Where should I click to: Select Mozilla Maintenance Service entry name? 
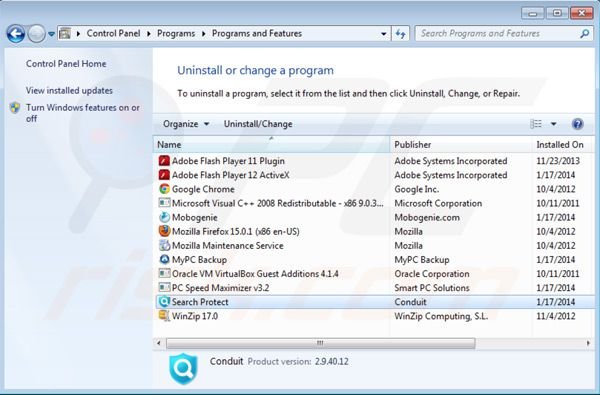click(x=228, y=246)
